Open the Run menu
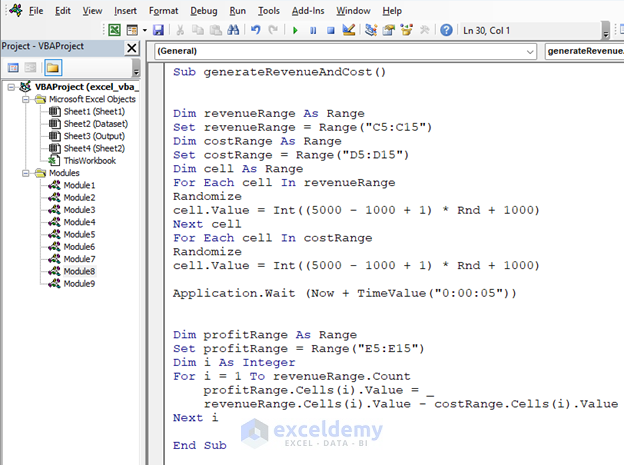The height and width of the screenshot is (465, 624). click(x=238, y=11)
